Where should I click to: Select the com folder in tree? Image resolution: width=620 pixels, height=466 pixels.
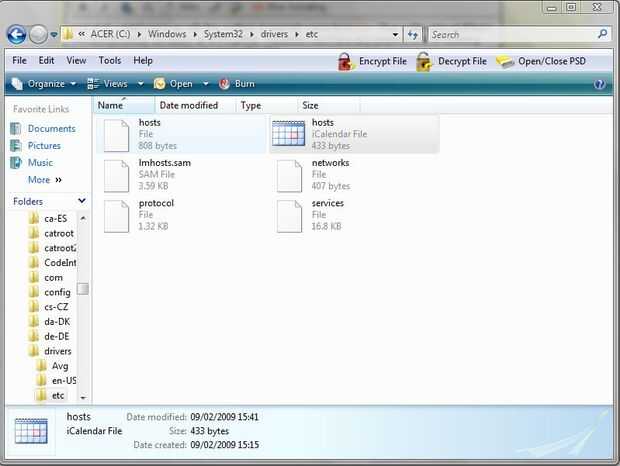coord(46,277)
